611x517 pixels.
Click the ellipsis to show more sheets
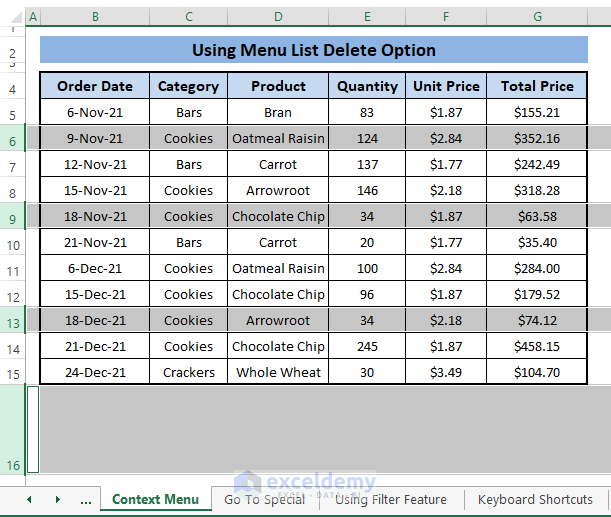pyautogui.click(x=86, y=500)
